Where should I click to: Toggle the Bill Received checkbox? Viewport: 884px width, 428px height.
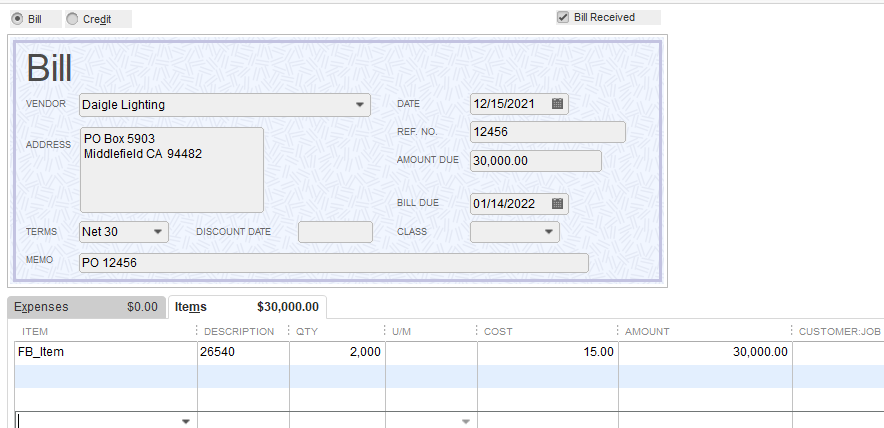click(563, 17)
